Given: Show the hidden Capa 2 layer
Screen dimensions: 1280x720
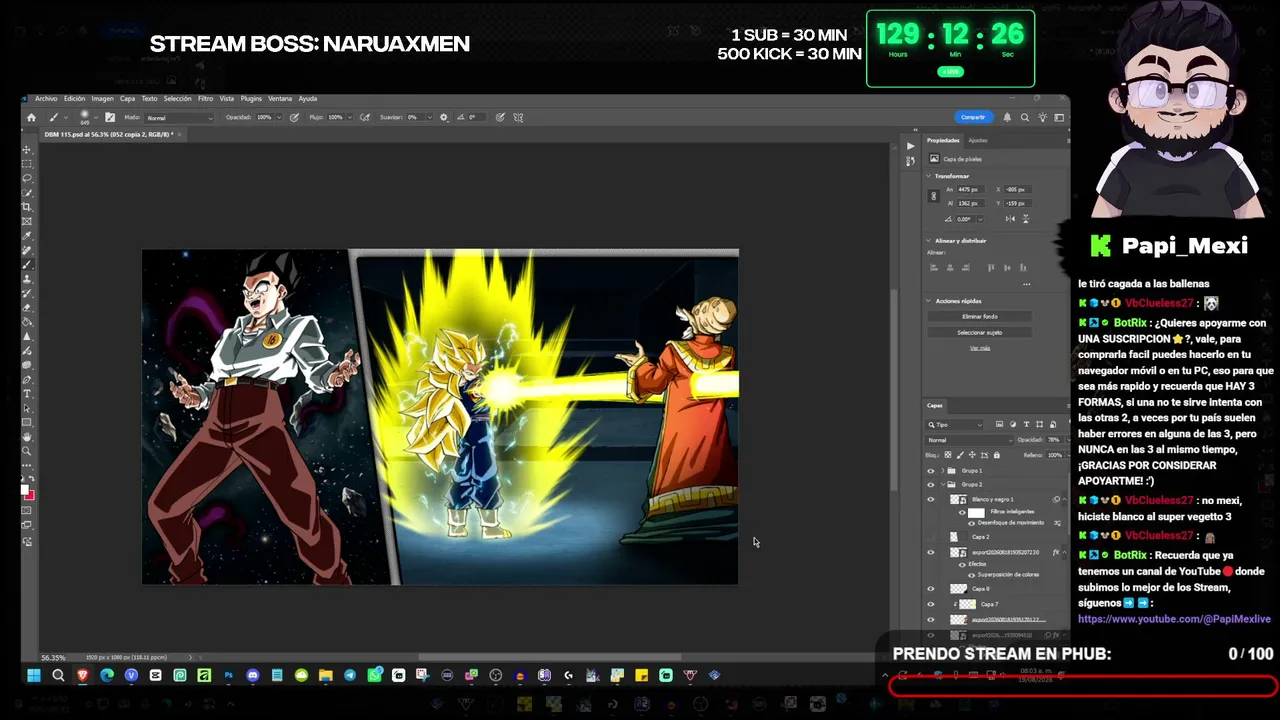Looking at the screenshot, I should coord(931,537).
